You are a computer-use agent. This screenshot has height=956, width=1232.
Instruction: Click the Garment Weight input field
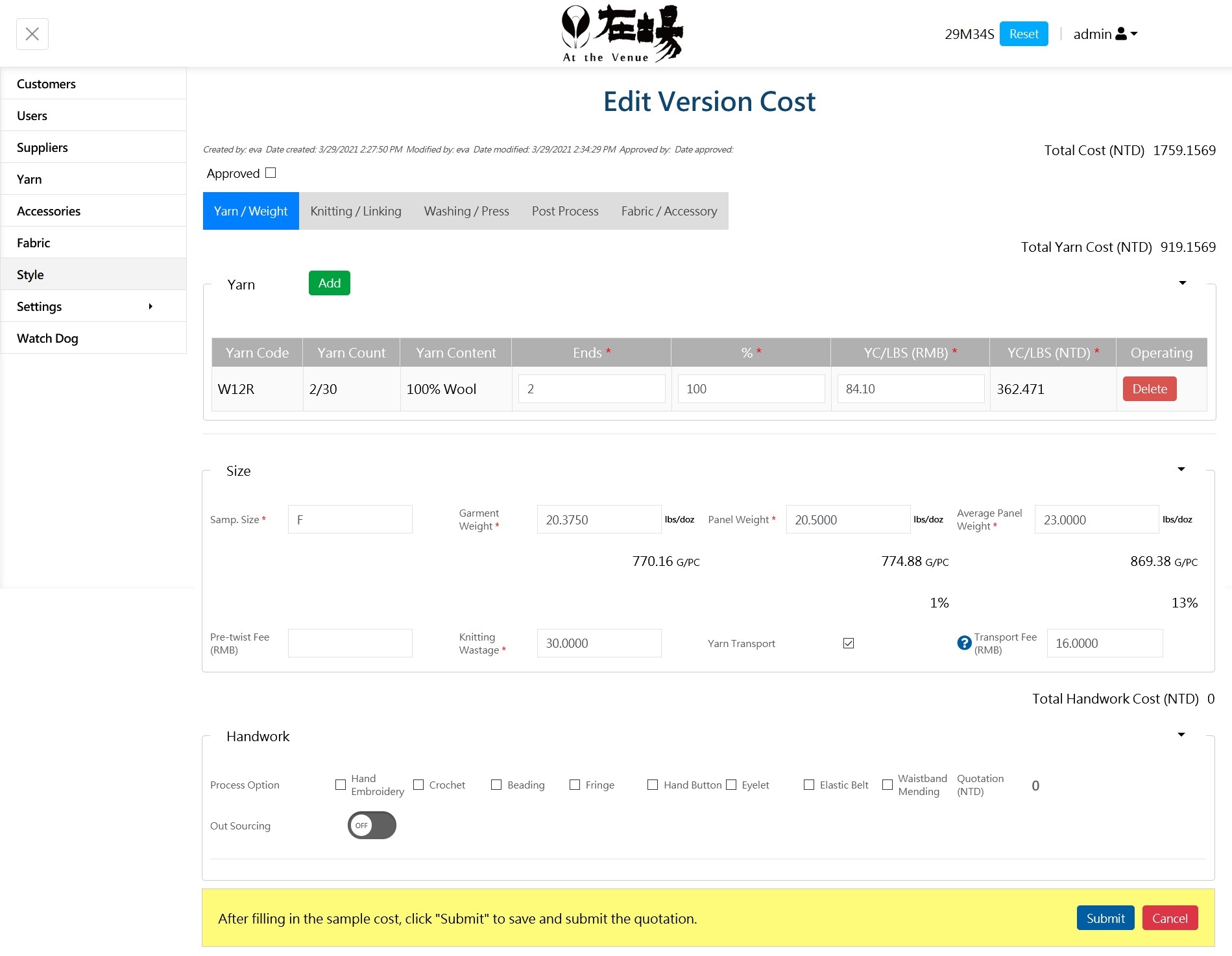click(598, 520)
